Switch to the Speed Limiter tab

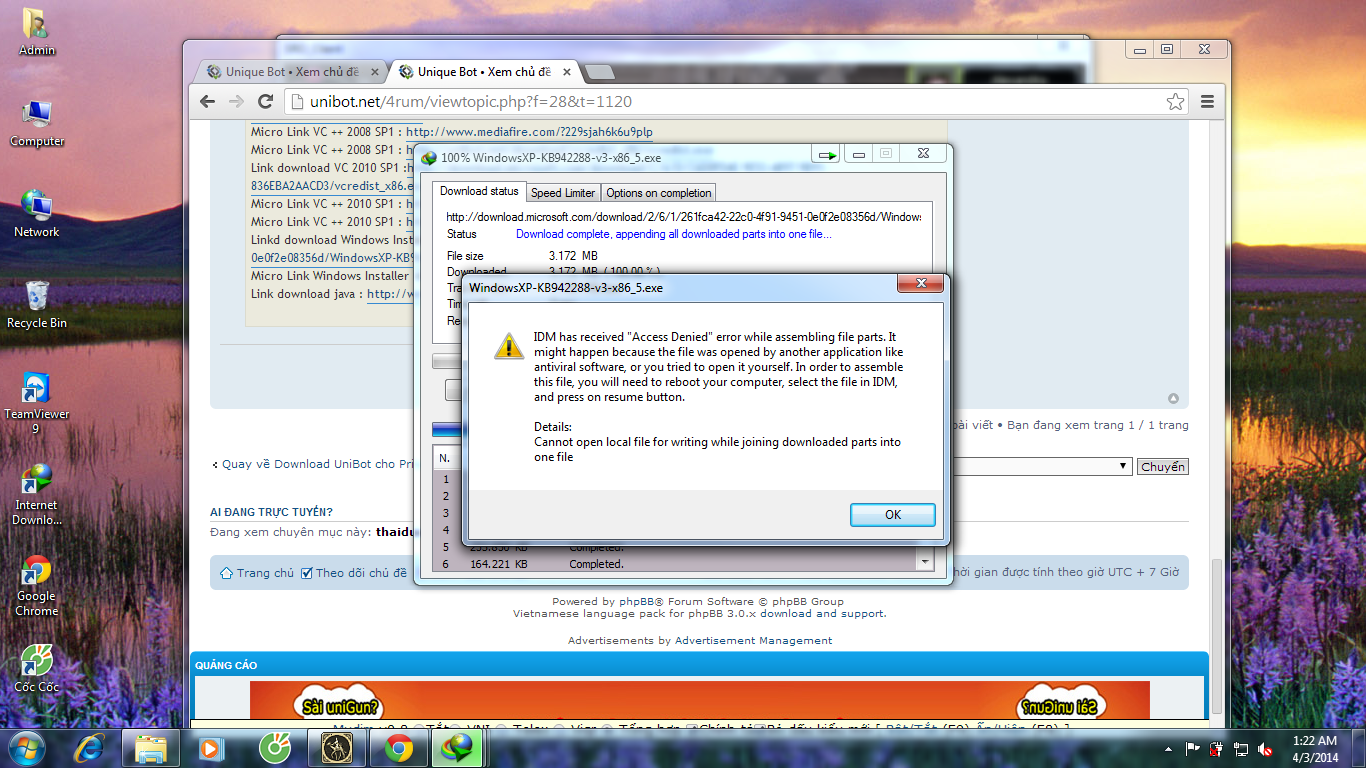563,192
